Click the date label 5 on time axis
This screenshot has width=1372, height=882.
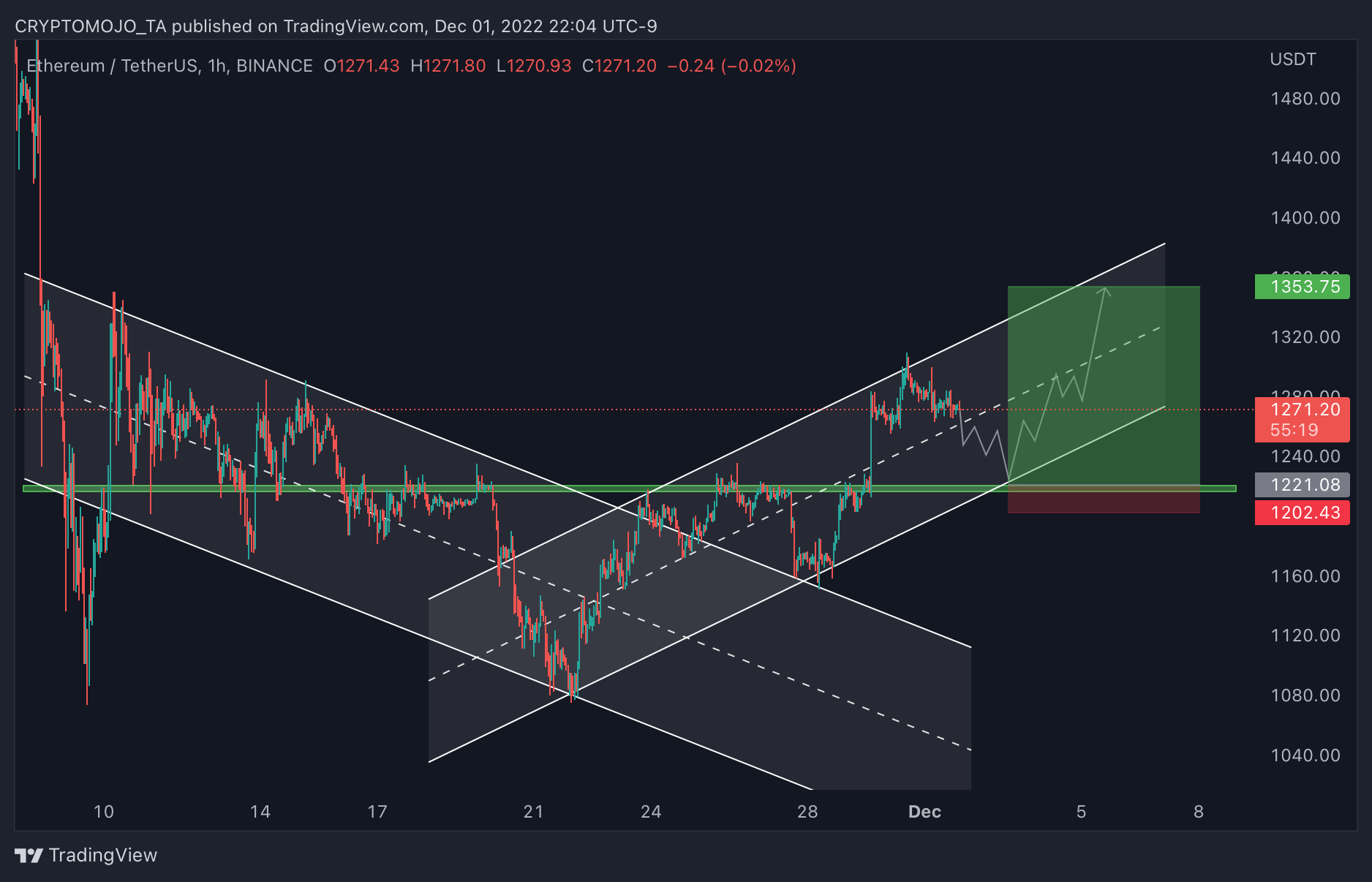pyautogui.click(x=1081, y=812)
